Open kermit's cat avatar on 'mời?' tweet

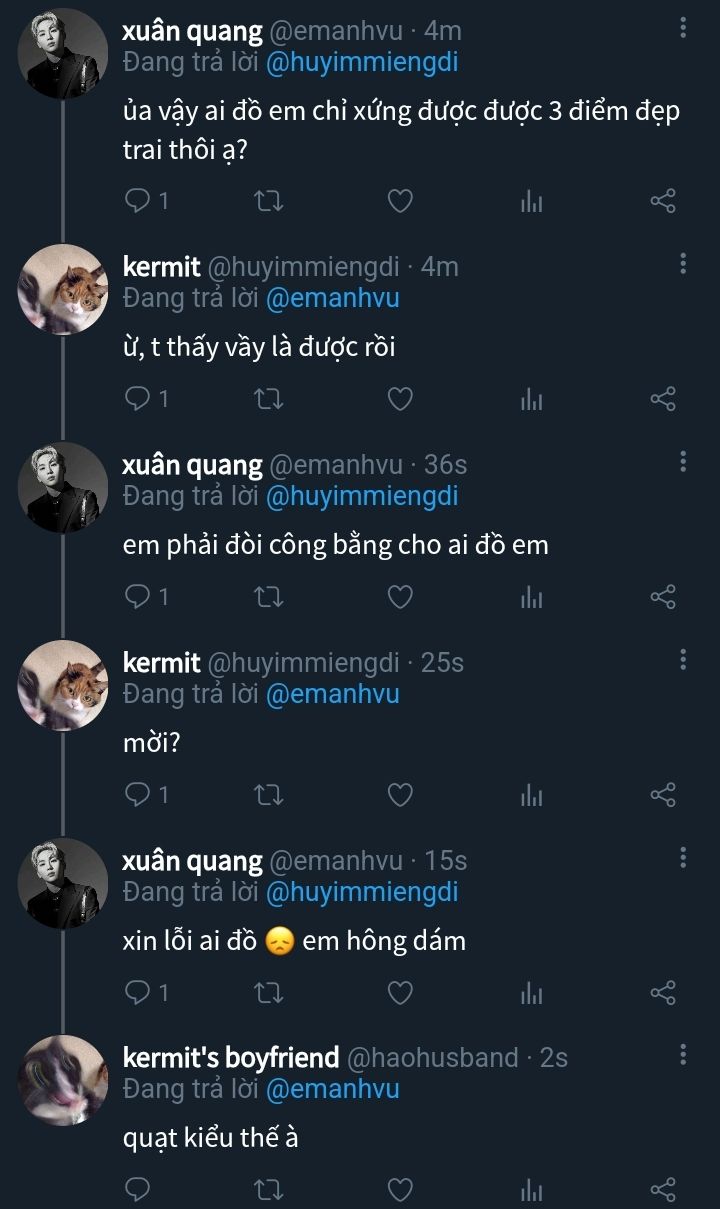[x=63, y=685]
